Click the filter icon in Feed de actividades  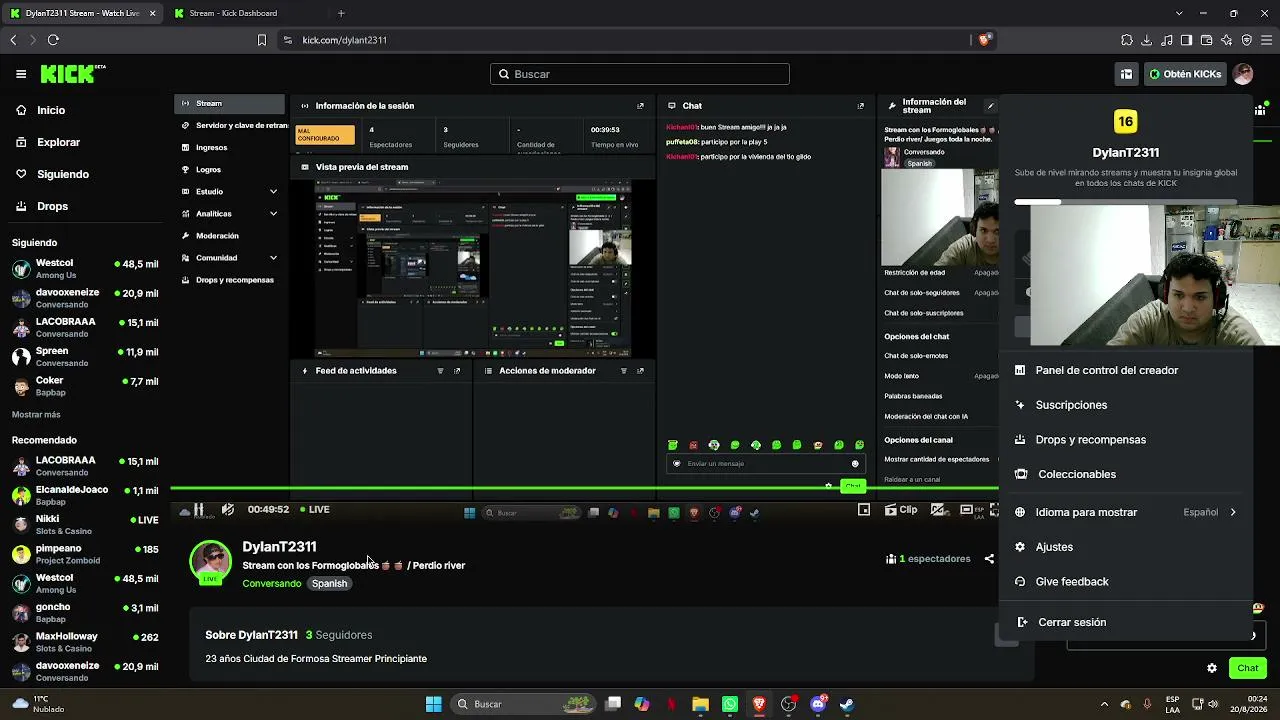(440, 371)
